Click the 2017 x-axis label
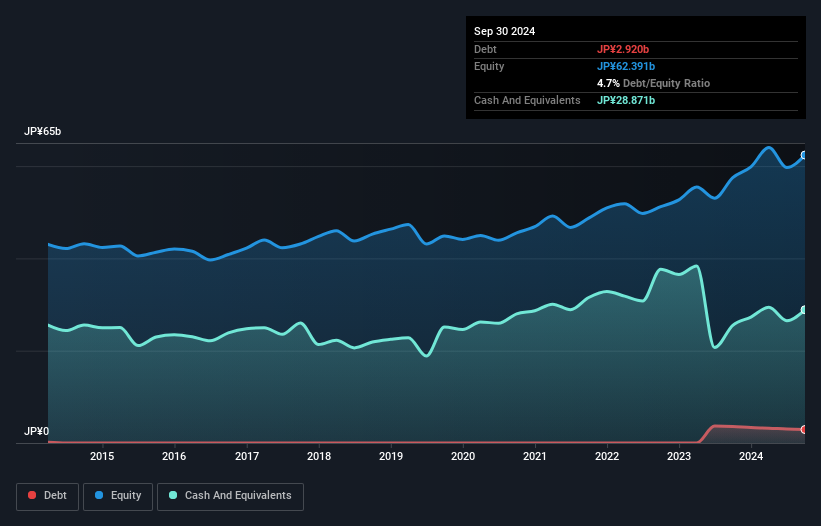This screenshot has height=526, width=821. (247, 456)
